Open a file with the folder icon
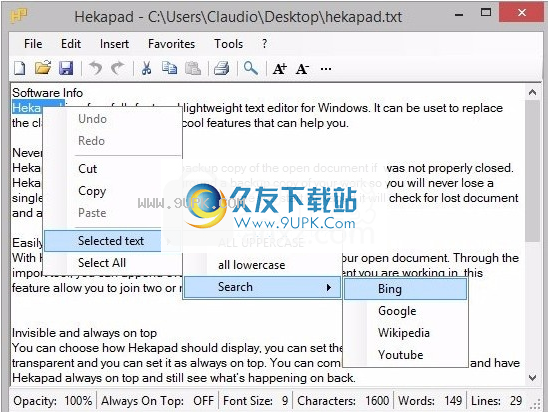 pyautogui.click(x=43, y=68)
